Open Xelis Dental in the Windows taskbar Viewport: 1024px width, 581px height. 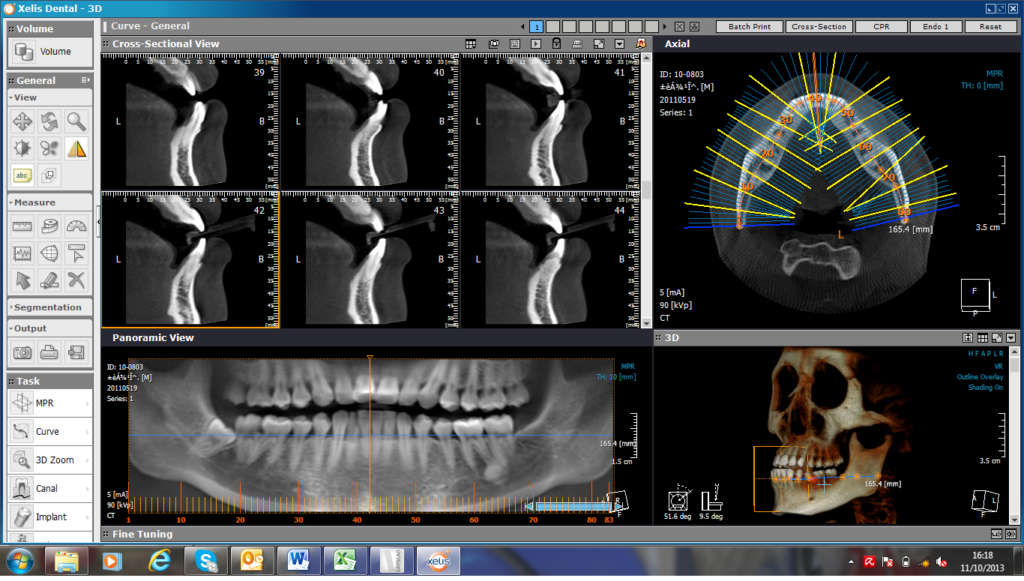pos(432,560)
